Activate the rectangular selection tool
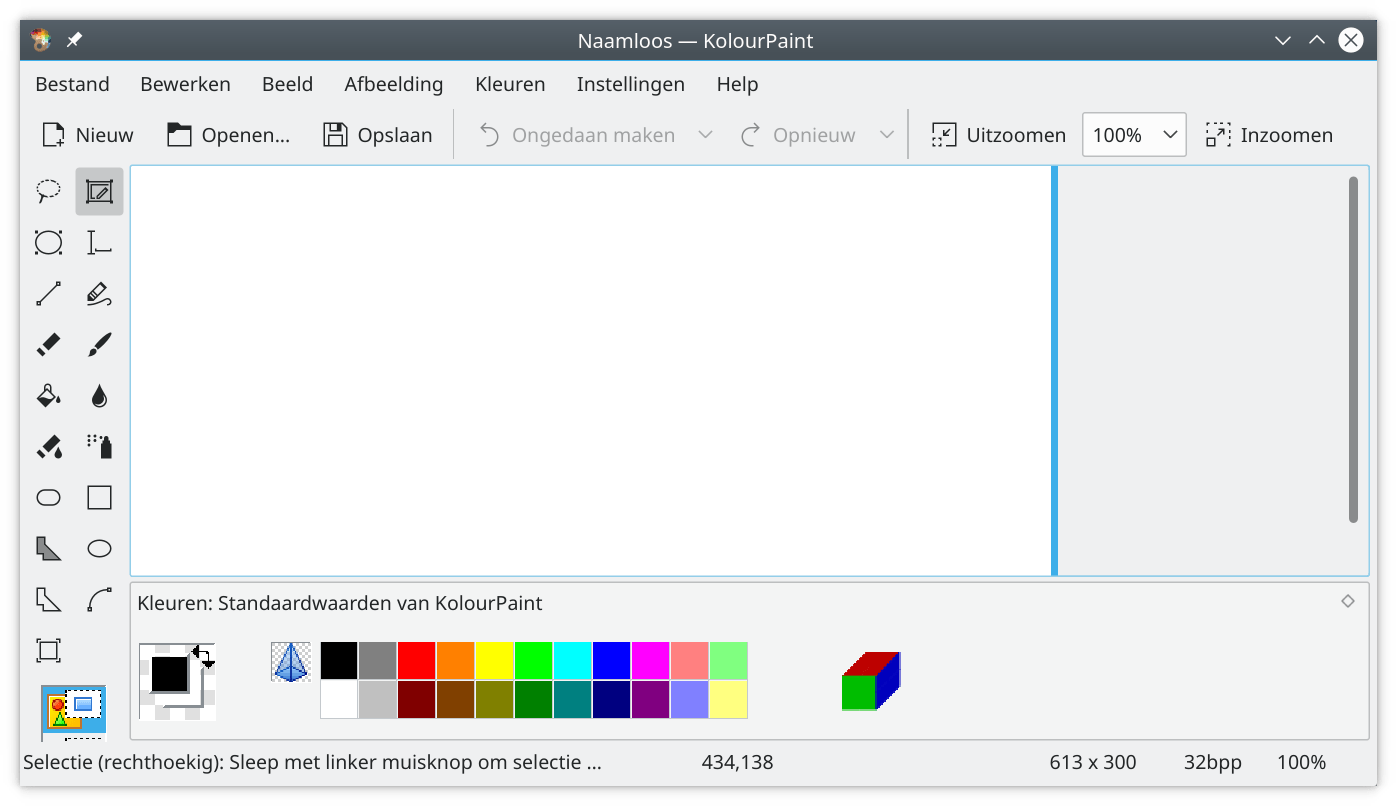The image size is (1397, 806). pyautogui.click(x=99, y=191)
